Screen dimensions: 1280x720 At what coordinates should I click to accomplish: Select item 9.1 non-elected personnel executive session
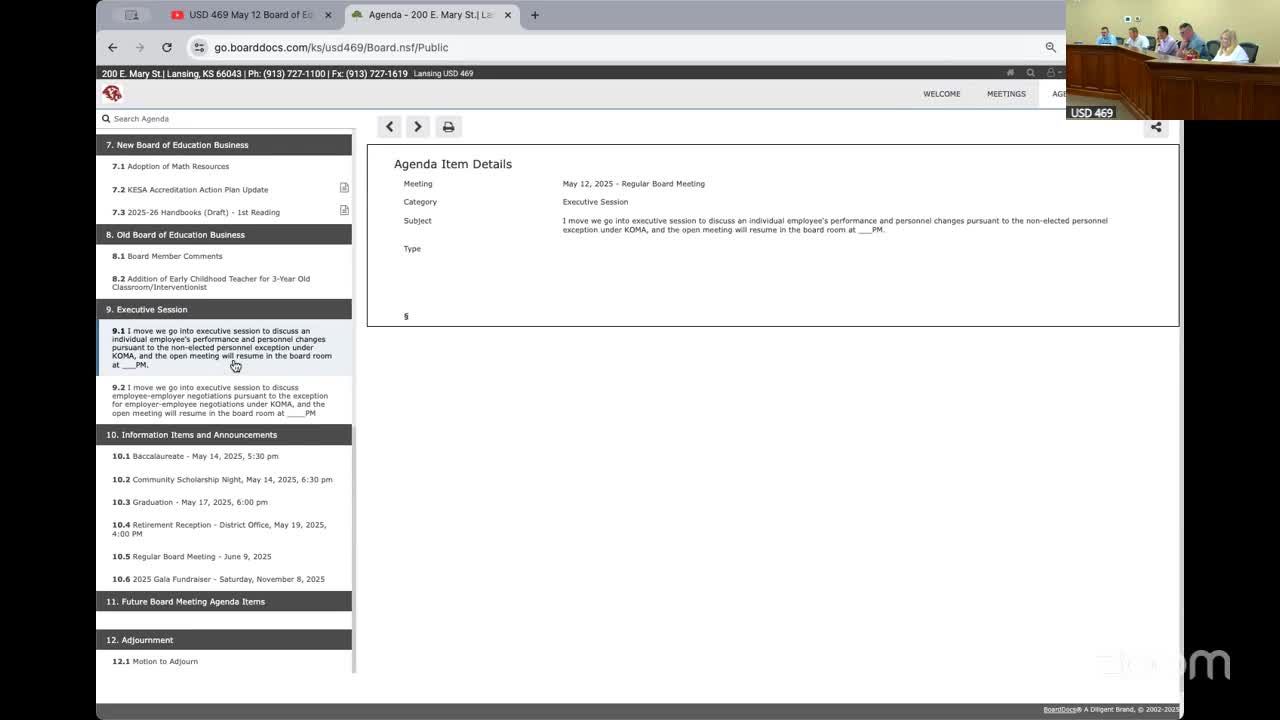[x=222, y=348]
